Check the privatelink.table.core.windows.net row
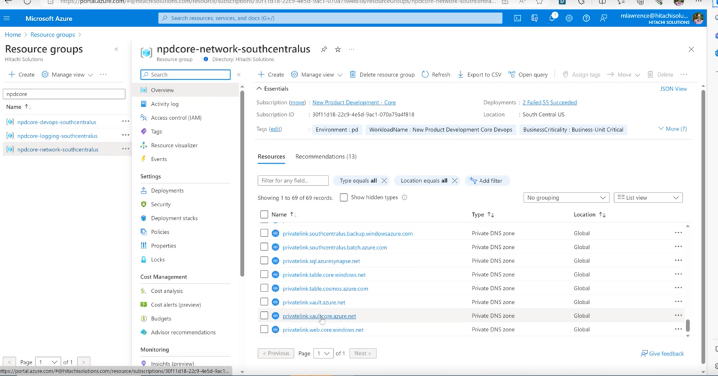The image size is (718, 376). click(x=264, y=274)
